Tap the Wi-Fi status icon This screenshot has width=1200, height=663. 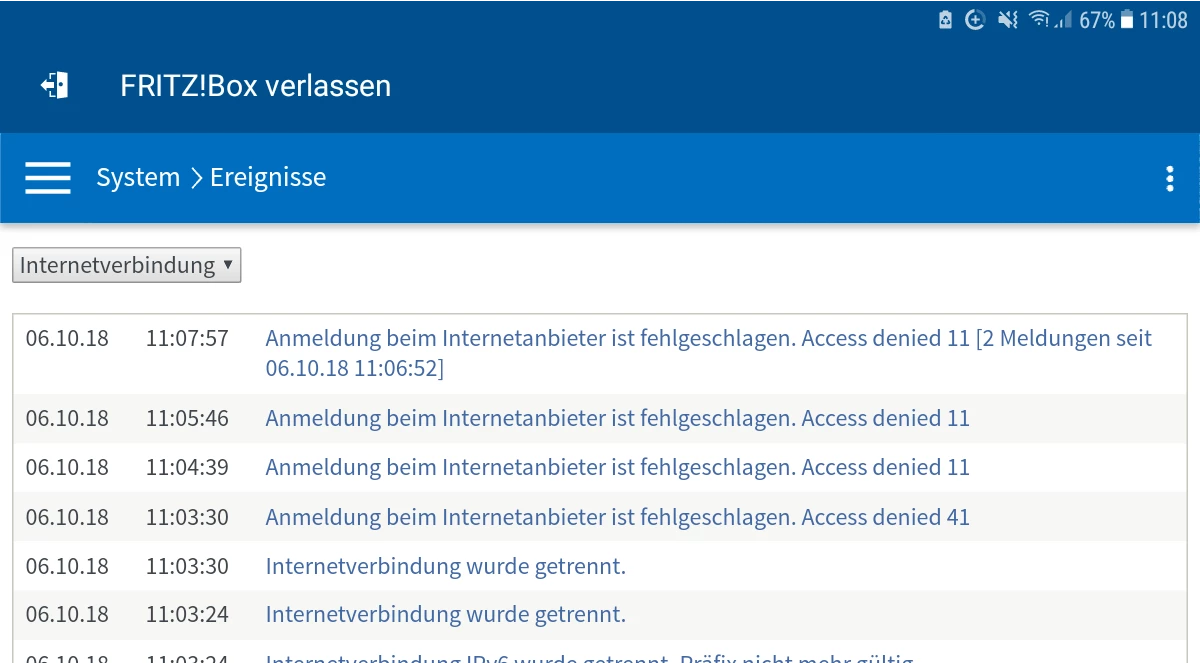tap(1039, 20)
